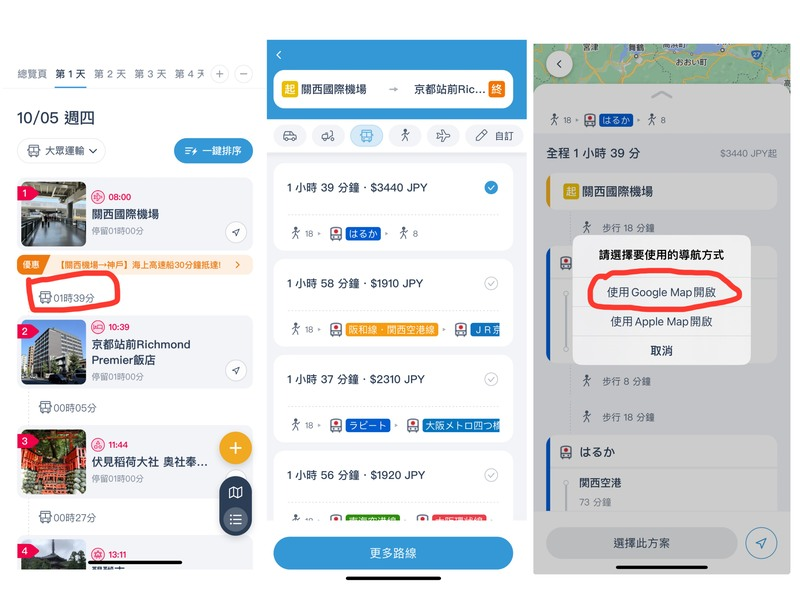Open the map view icon
The width and height of the screenshot is (800, 600).
[x=235, y=492]
